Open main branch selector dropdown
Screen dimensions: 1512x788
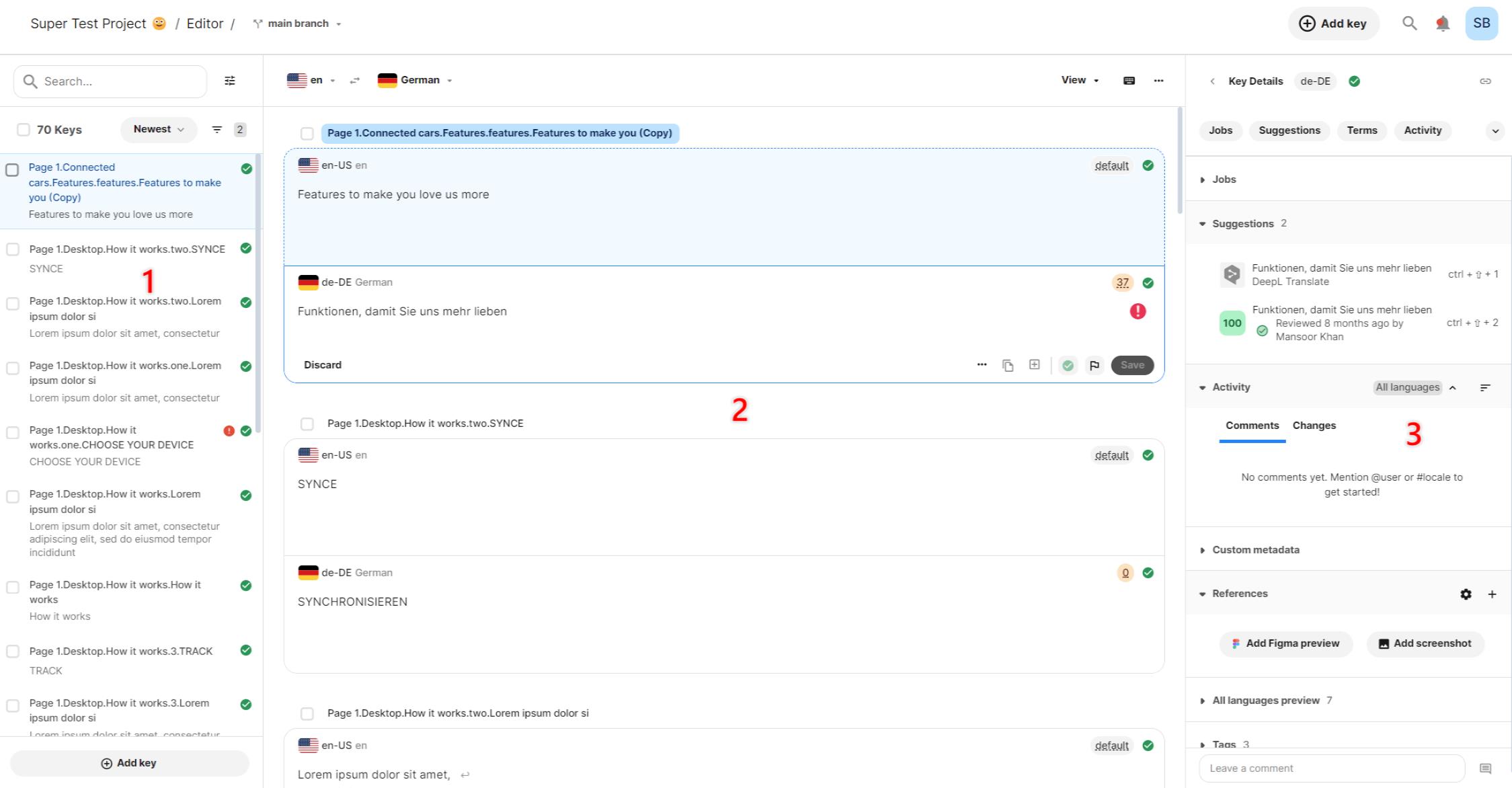[297, 24]
